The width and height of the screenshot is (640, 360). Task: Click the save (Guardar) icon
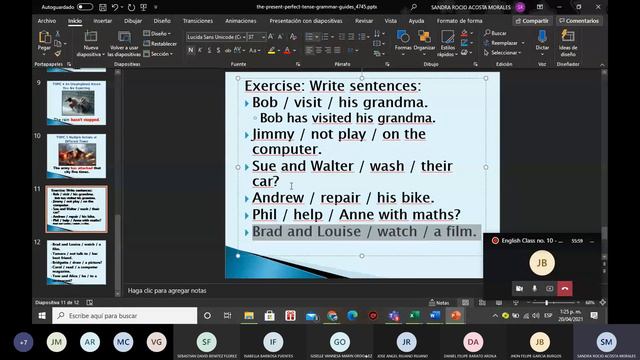tap(103, 7)
